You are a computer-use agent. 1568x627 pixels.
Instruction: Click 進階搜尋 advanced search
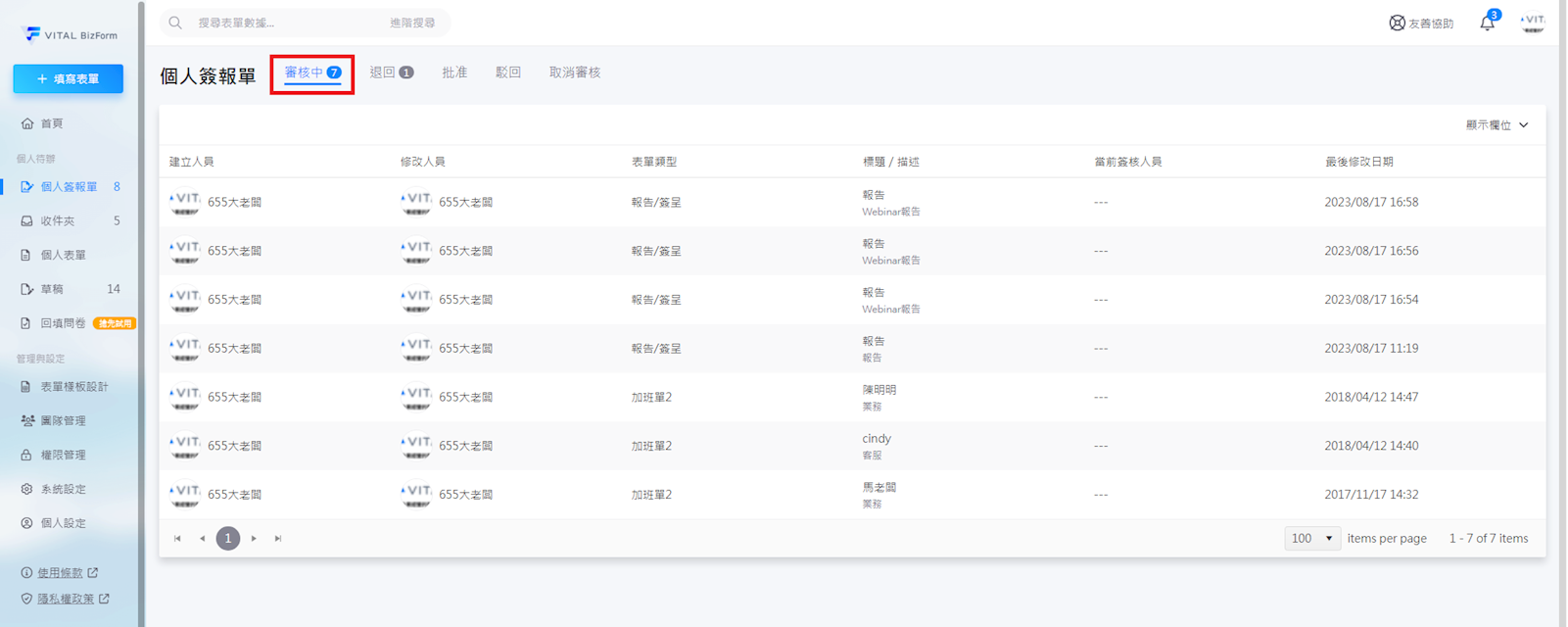coord(412,23)
